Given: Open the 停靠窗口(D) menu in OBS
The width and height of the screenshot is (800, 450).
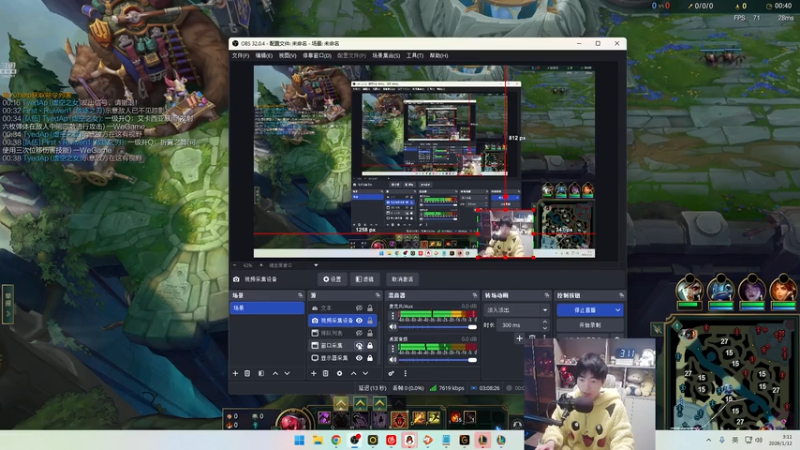Looking at the screenshot, I should [317, 56].
